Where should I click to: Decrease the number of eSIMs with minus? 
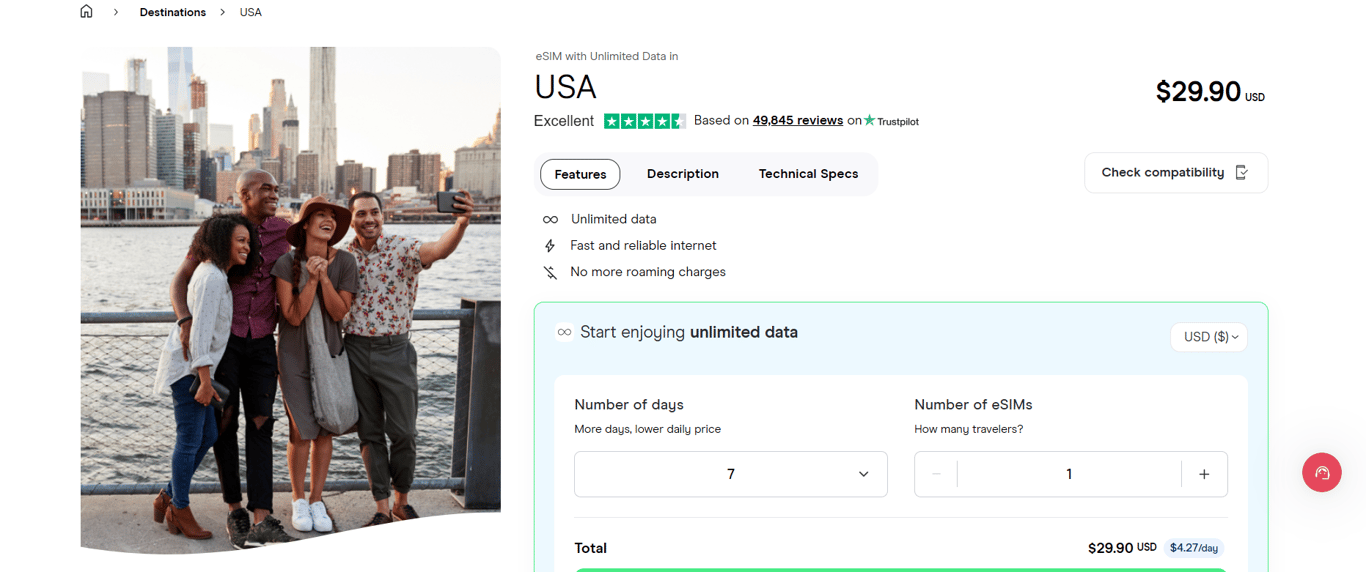pyautogui.click(x=936, y=474)
